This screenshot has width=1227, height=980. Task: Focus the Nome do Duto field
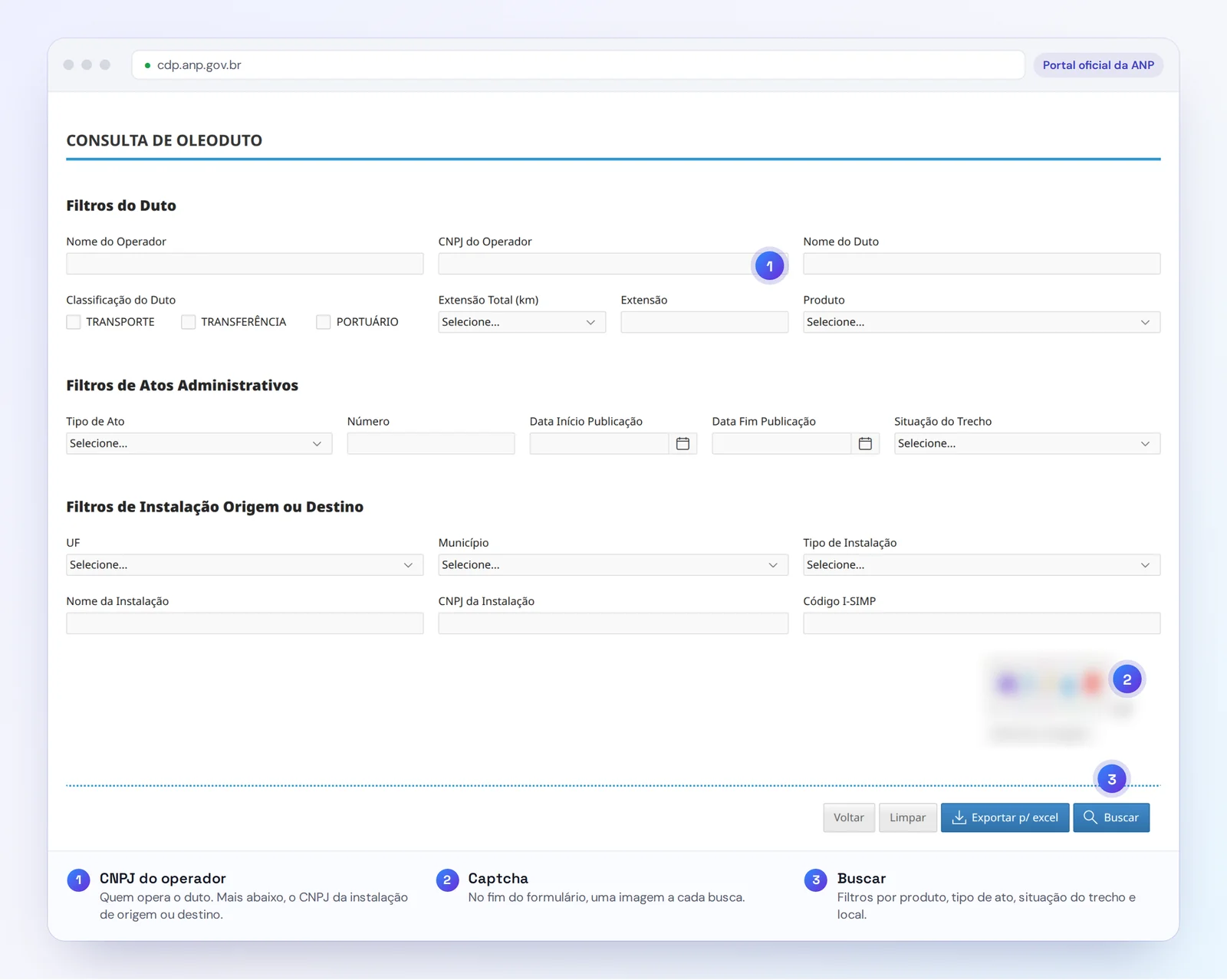pos(982,264)
